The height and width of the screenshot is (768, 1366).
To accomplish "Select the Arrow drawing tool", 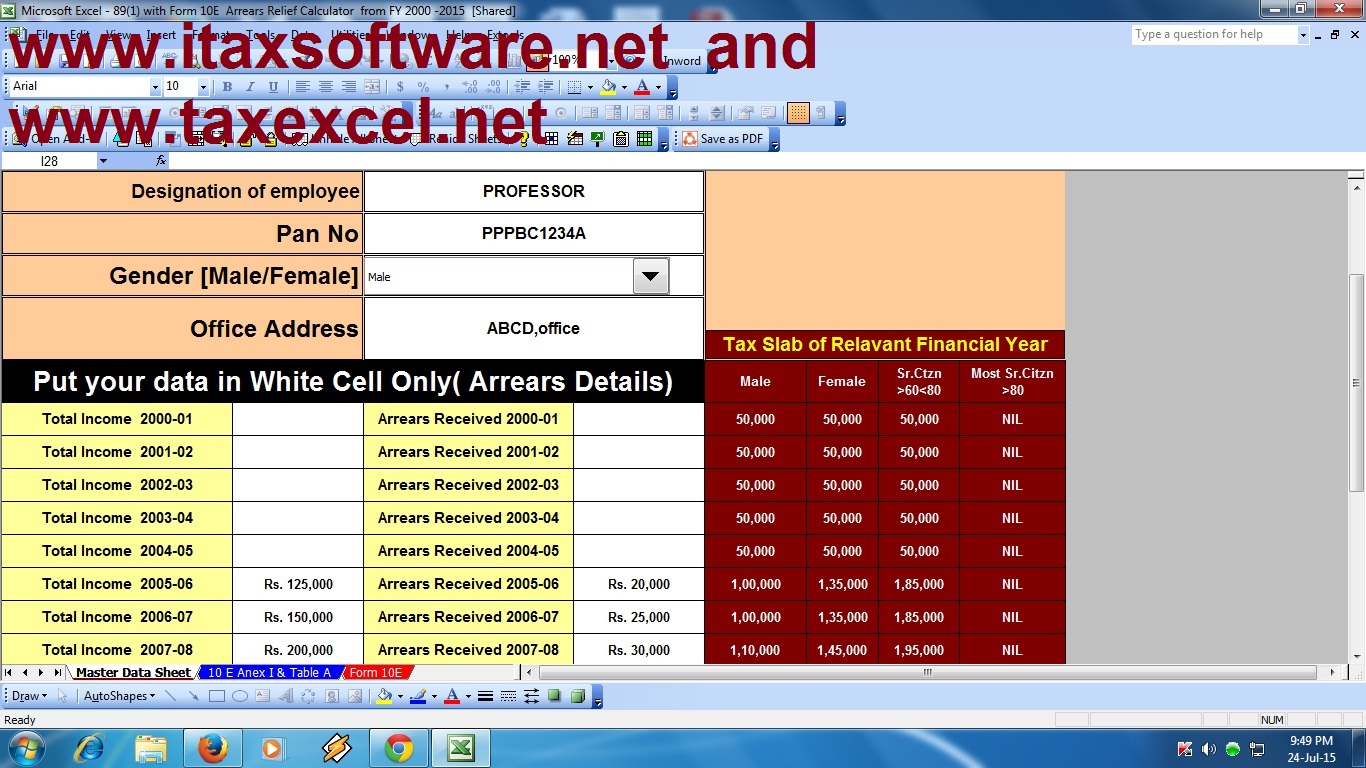I will tap(193, 696).
